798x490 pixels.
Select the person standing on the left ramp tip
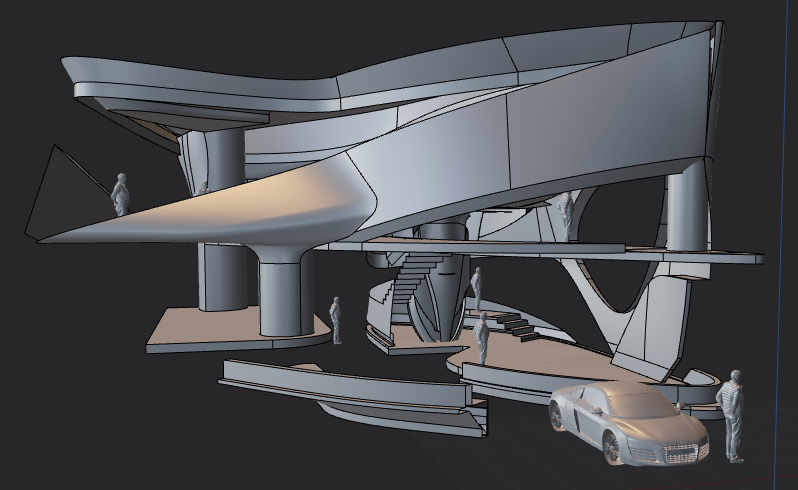coord(121,195)
